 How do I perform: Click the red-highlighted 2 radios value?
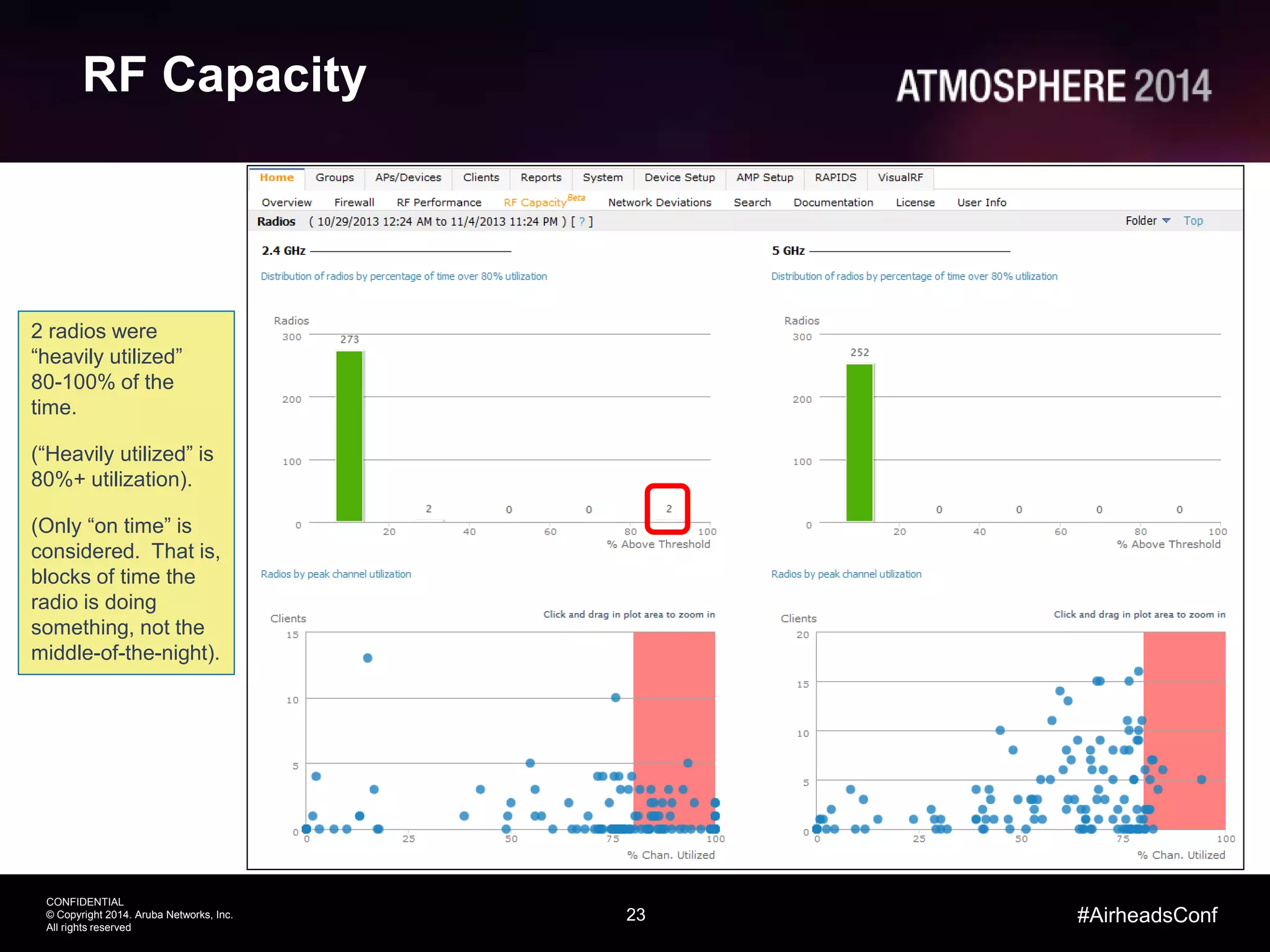pyautogui.click(x=668, y=509)
